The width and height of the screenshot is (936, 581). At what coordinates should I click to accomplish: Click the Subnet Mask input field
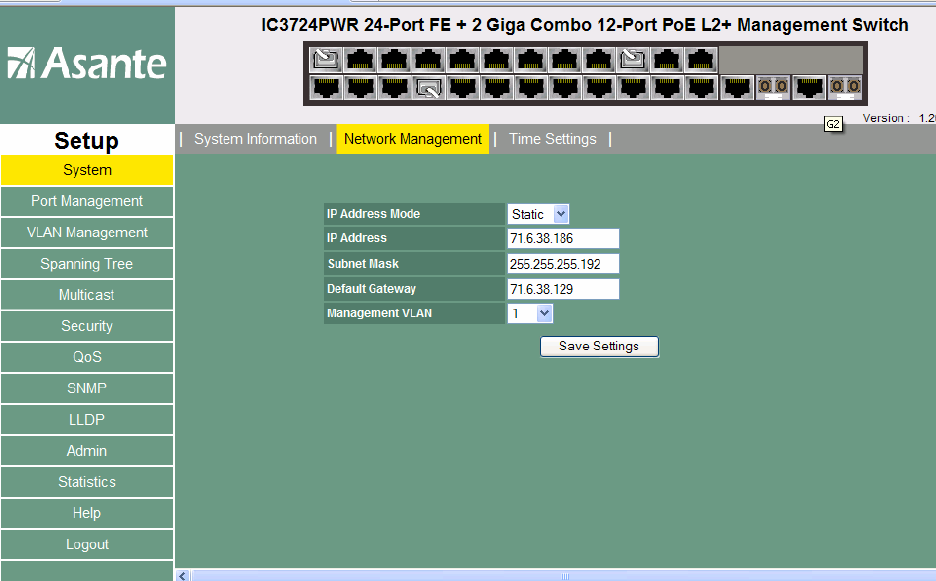563,264
